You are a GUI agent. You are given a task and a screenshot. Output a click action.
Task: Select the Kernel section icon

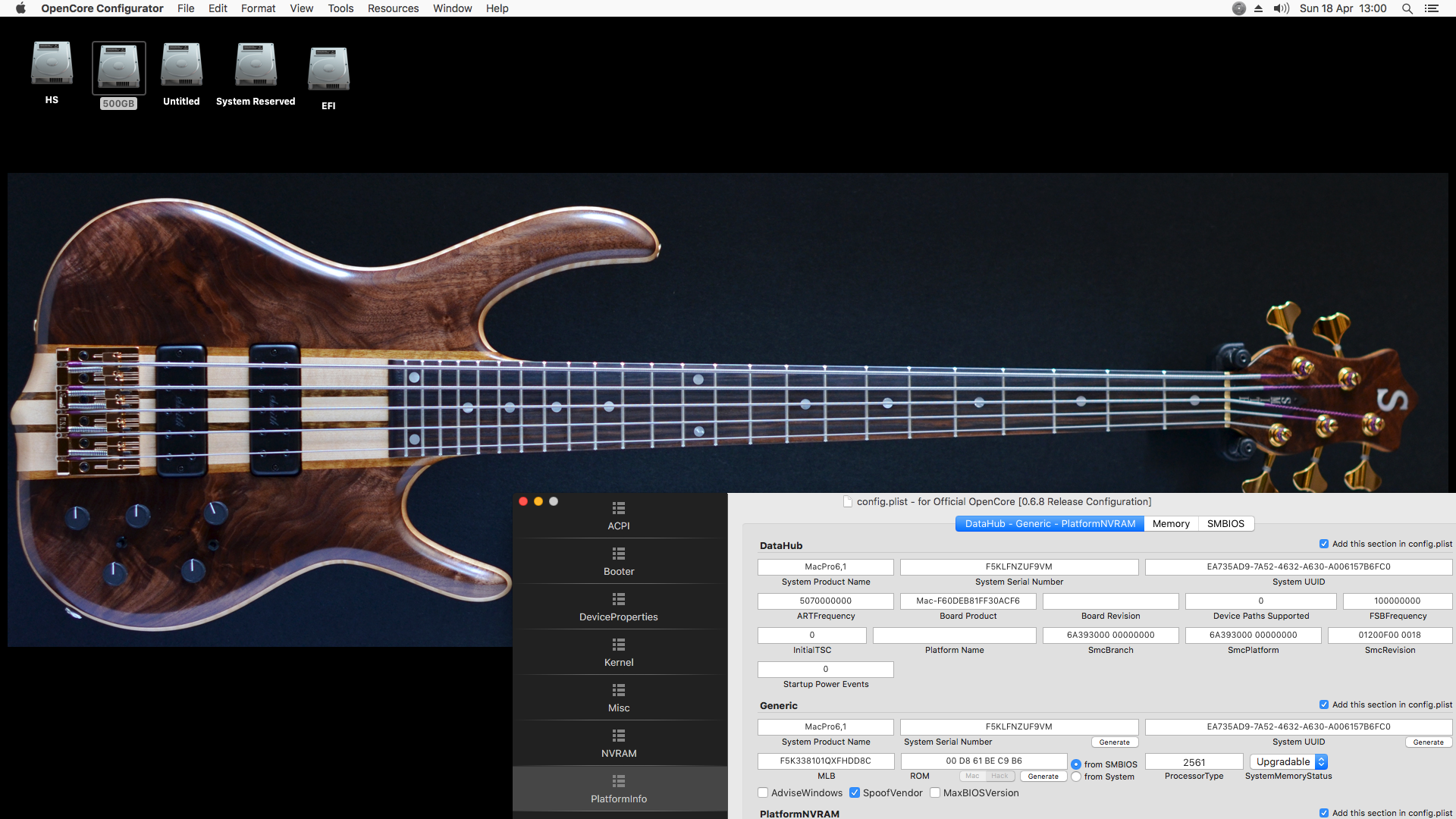pos(619,645)
